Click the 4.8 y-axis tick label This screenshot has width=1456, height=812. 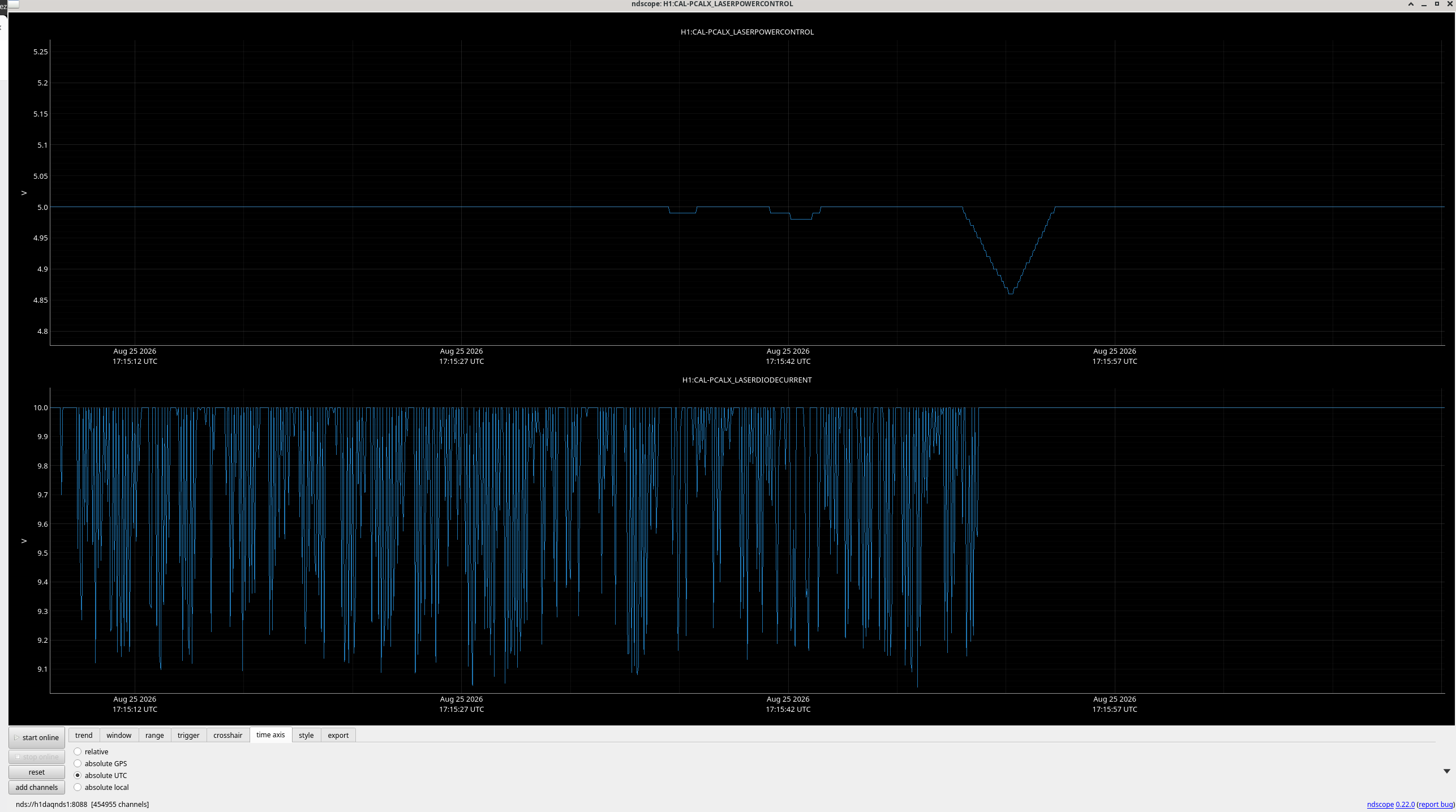click(42, 331)
